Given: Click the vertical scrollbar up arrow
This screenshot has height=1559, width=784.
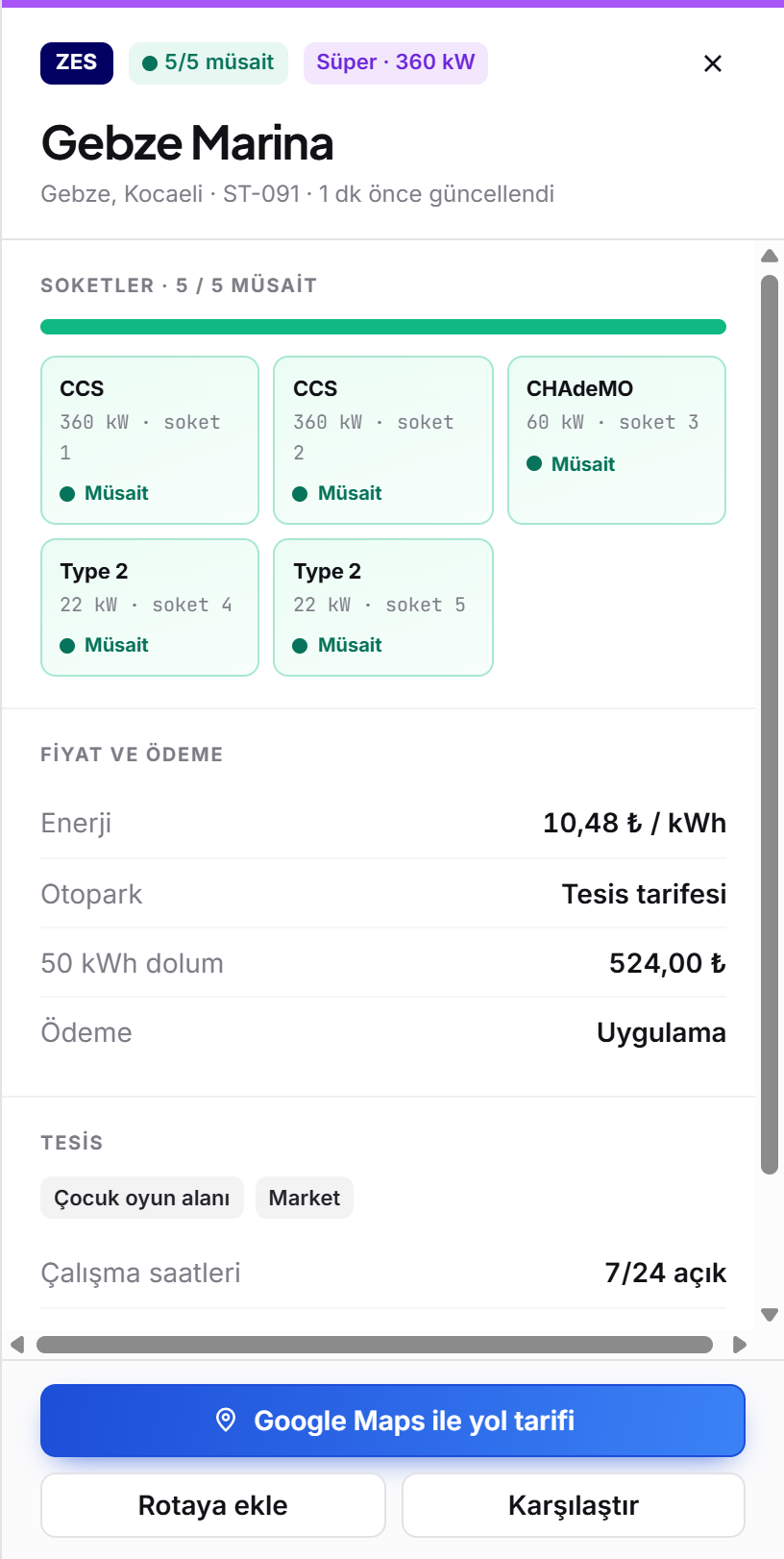Looking at the screenshot, I should click(769, 256).
